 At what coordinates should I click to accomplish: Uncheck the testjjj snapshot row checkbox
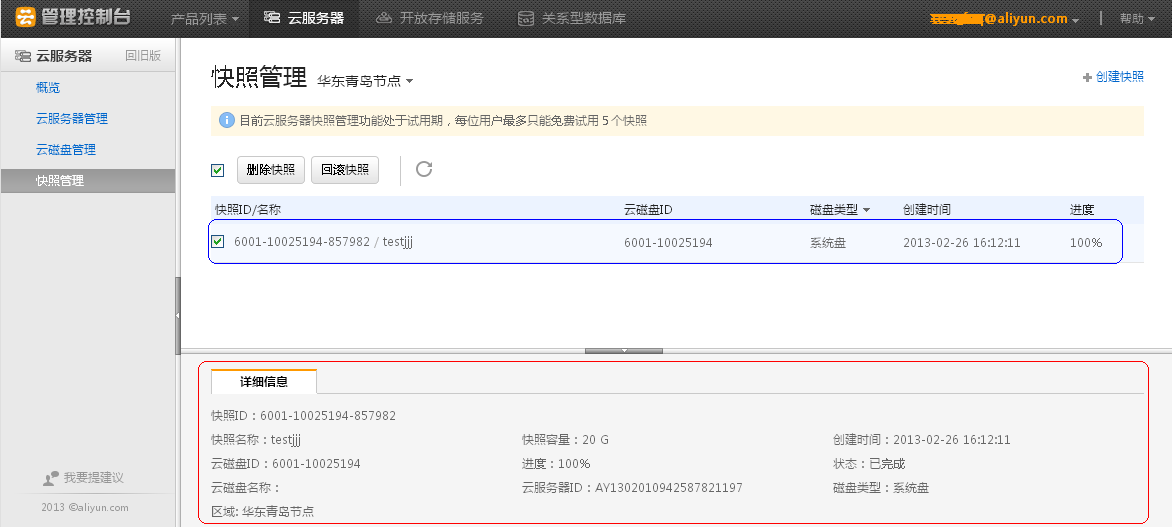tap(218, 242)
